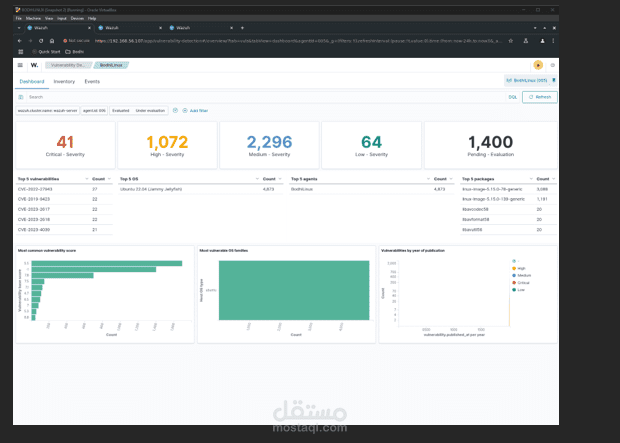Screen dimensions: 620x443
Task: Click the Refresh button
Action: pos(540,97)
